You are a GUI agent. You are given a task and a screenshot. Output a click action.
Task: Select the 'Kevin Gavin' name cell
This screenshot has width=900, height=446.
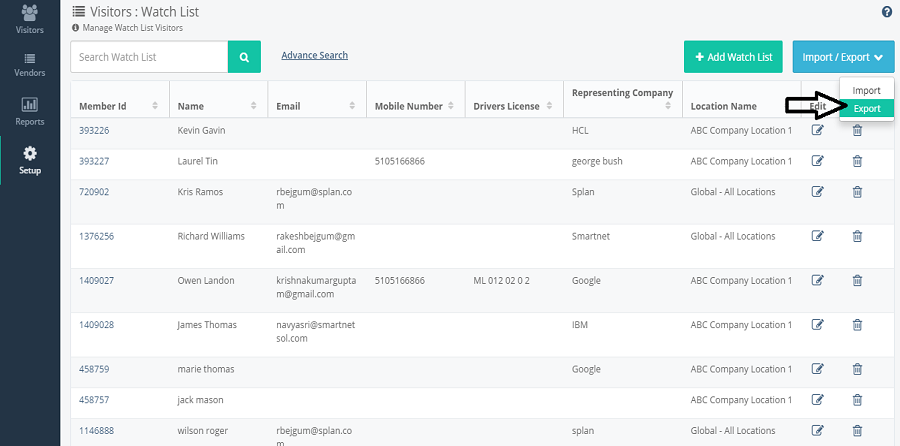click(201, 130)
